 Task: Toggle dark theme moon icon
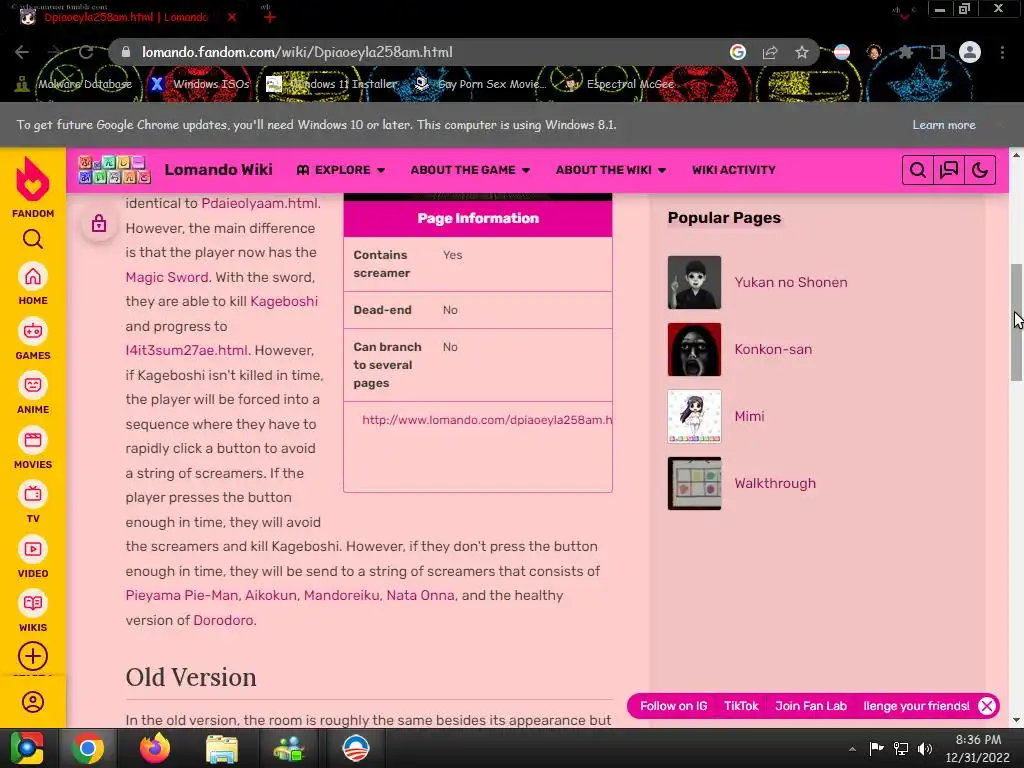980,170
